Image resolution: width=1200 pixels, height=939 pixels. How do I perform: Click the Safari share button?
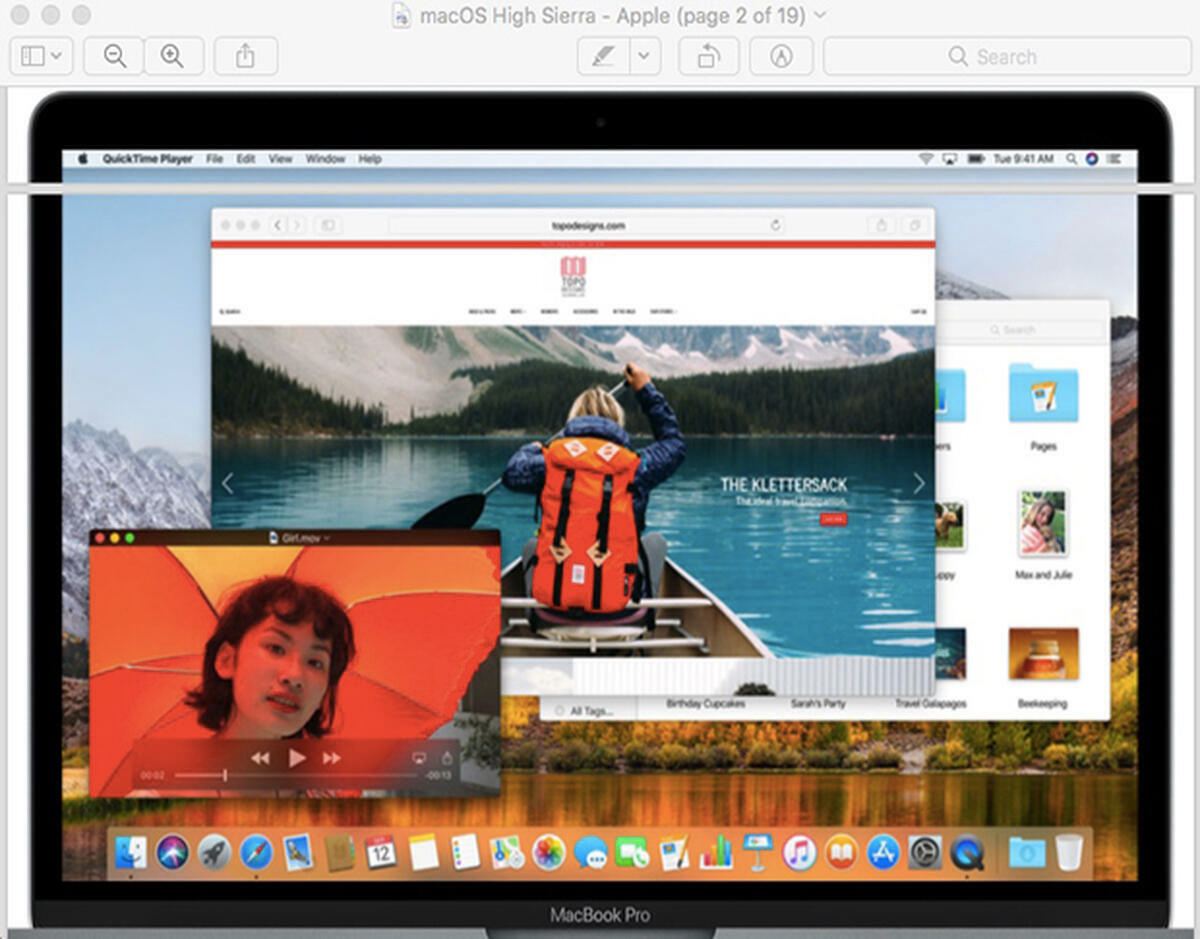(x=881, y=226)
